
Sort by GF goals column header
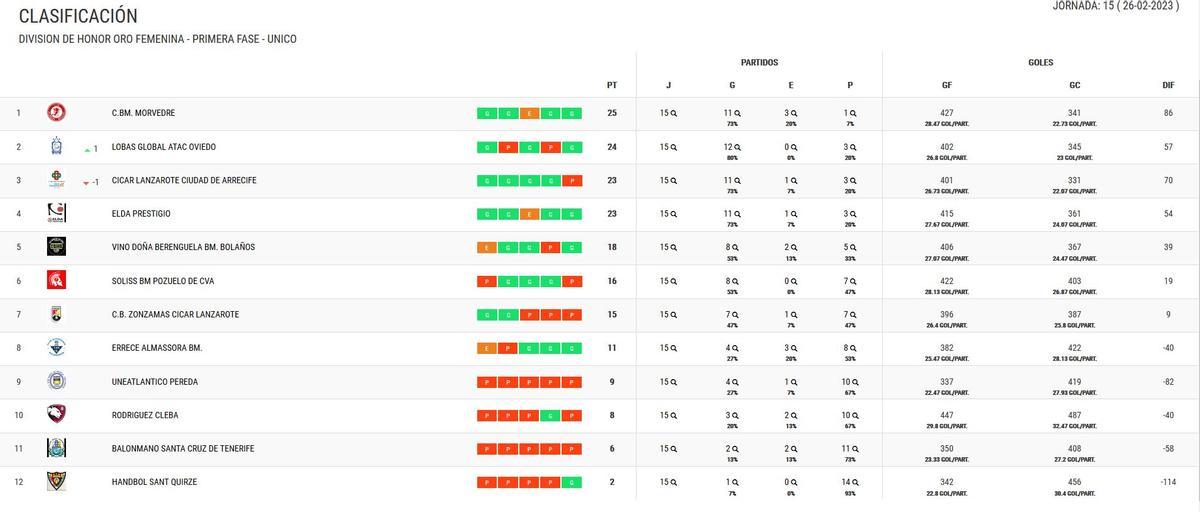click(947, 86)
